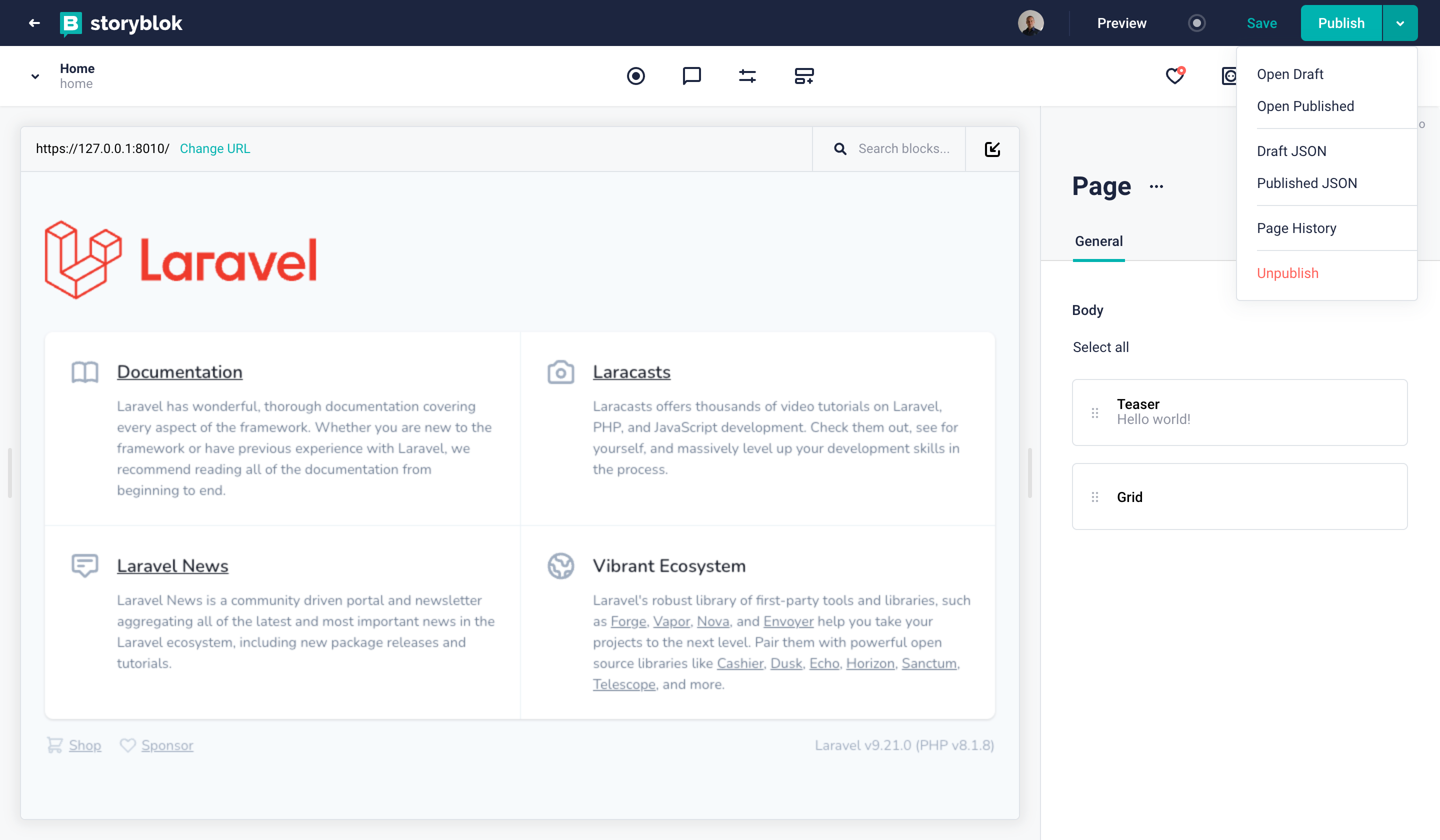Open the Dusk link
1440x840 pixels.
click(x=786, y=663)
